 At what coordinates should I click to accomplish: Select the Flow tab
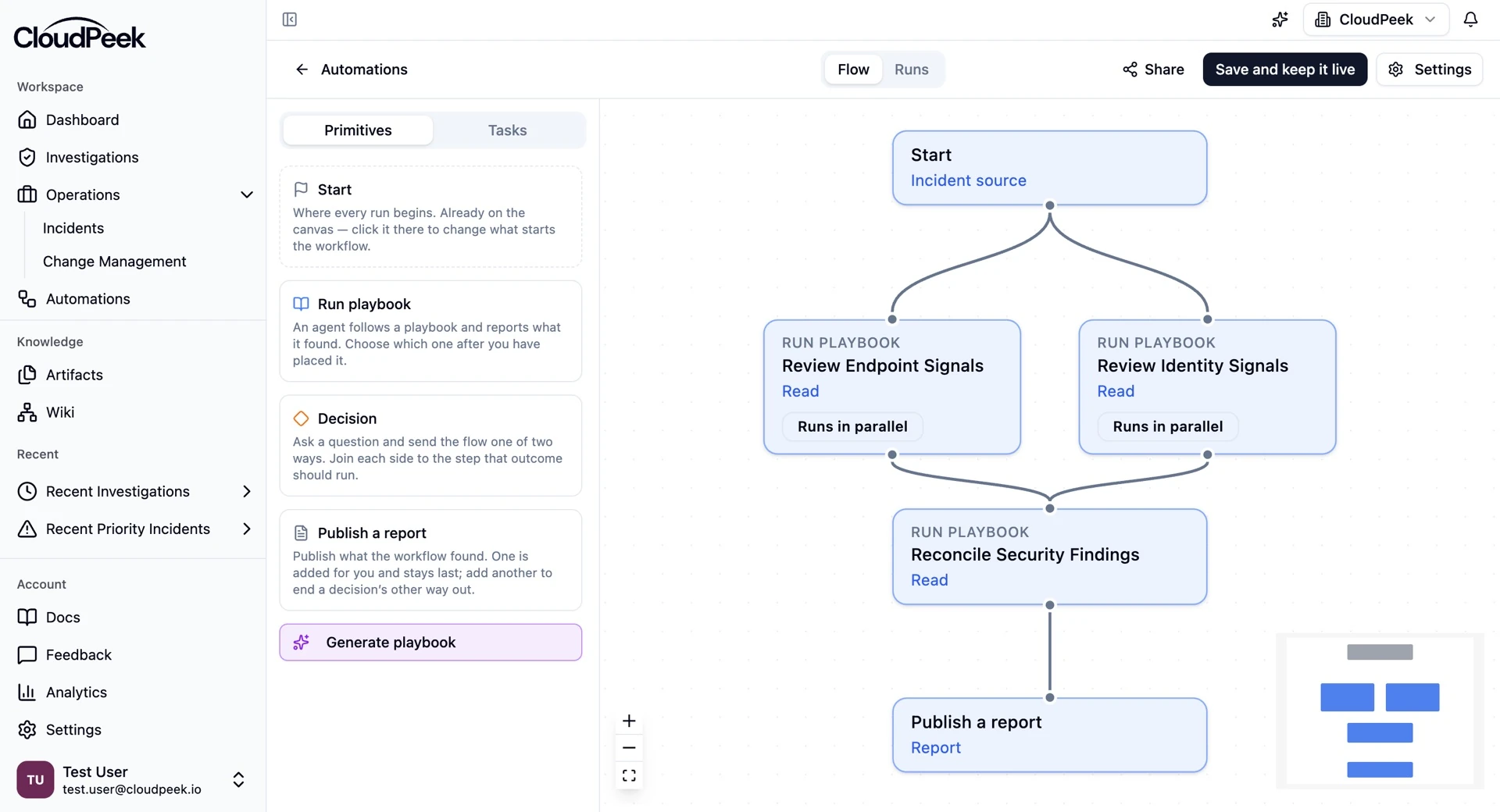[853, 69]
